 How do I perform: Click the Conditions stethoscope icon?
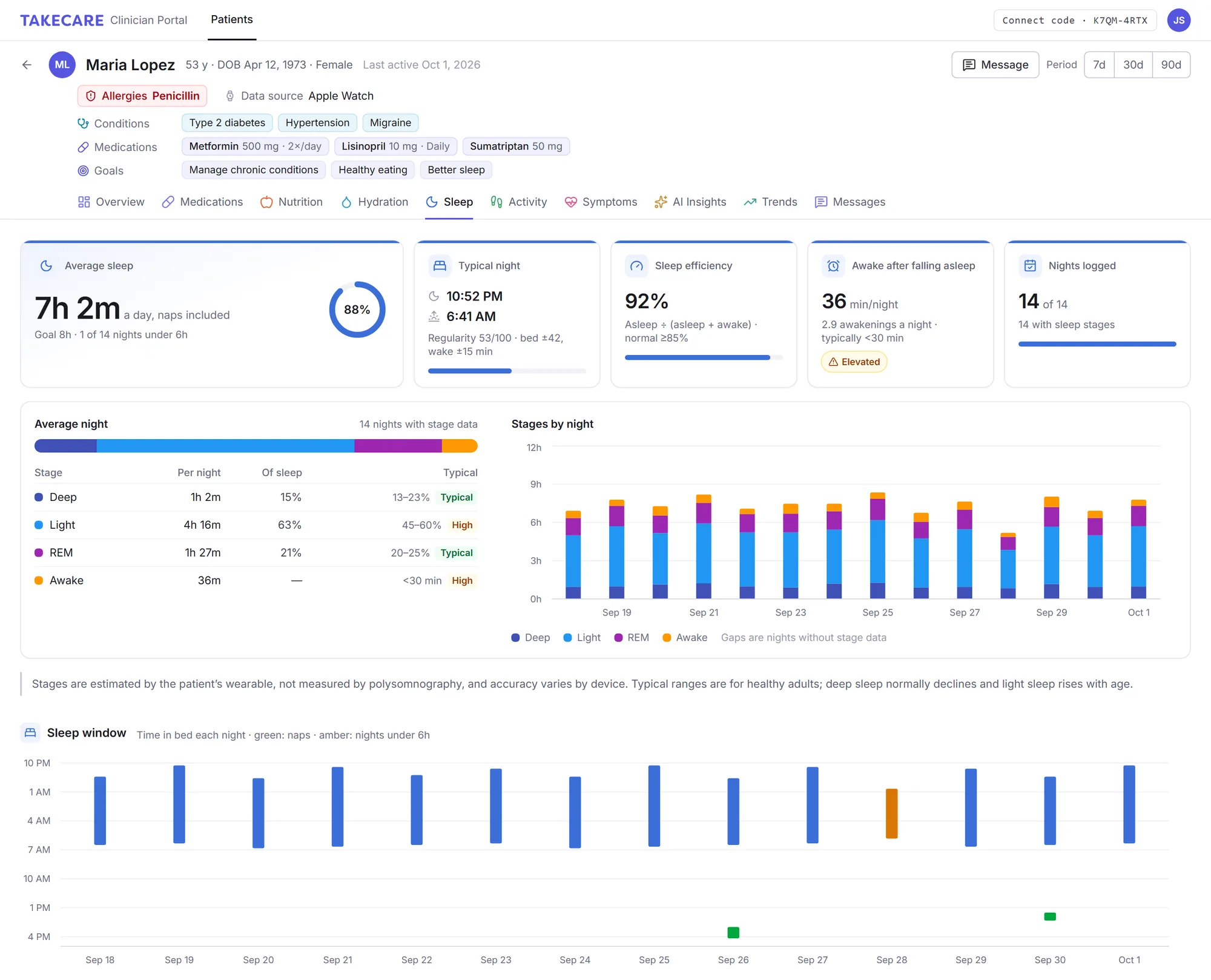click(x=83, y=124)
